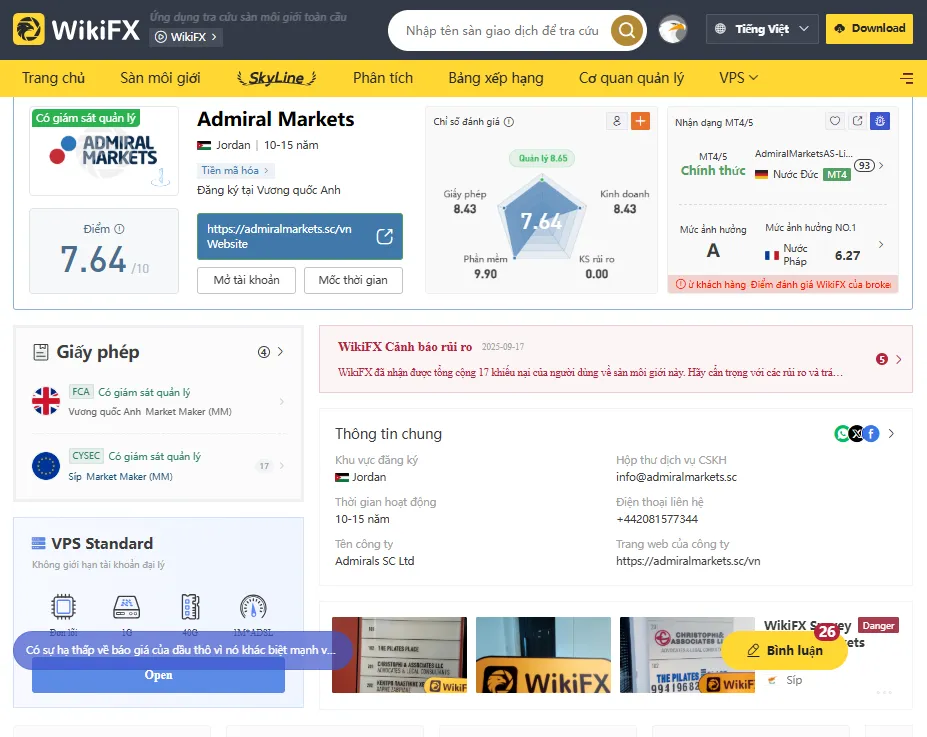
Task: Expand the CYSEC license row chevron
Action: [x=281, y=466]
